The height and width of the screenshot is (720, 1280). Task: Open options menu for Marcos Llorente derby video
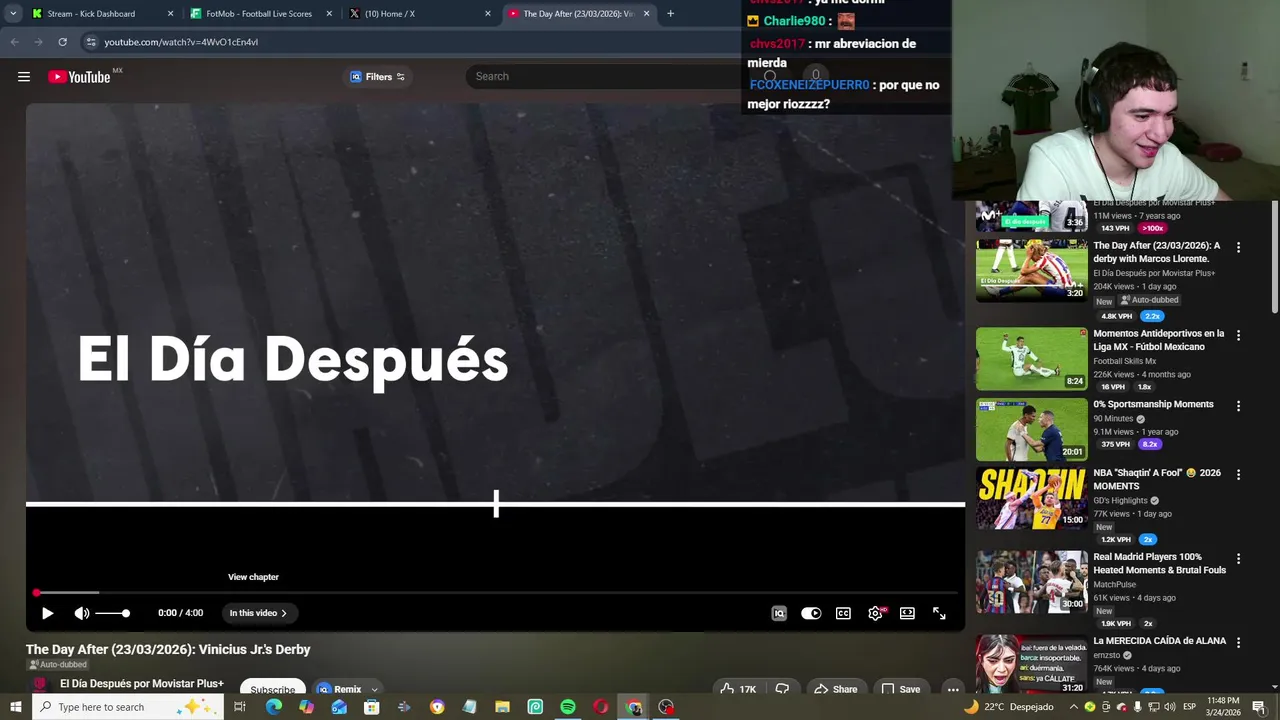1238,247
